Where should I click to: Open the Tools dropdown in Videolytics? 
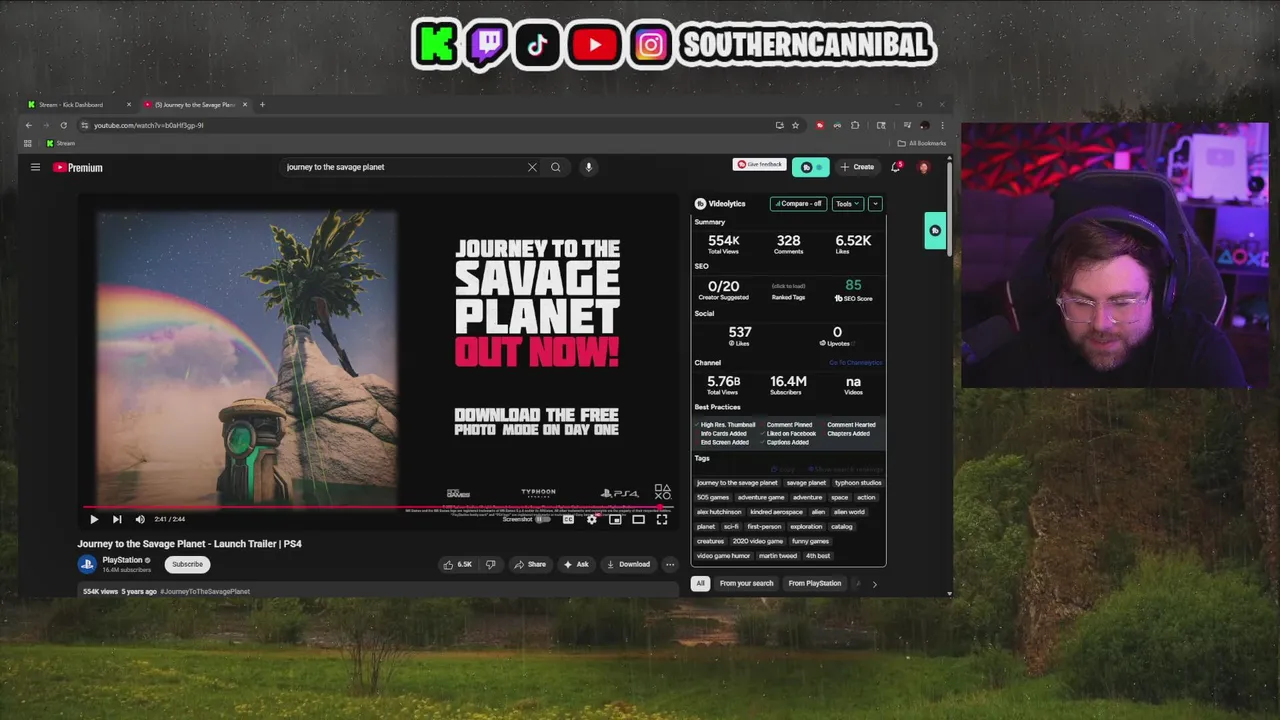847,203
